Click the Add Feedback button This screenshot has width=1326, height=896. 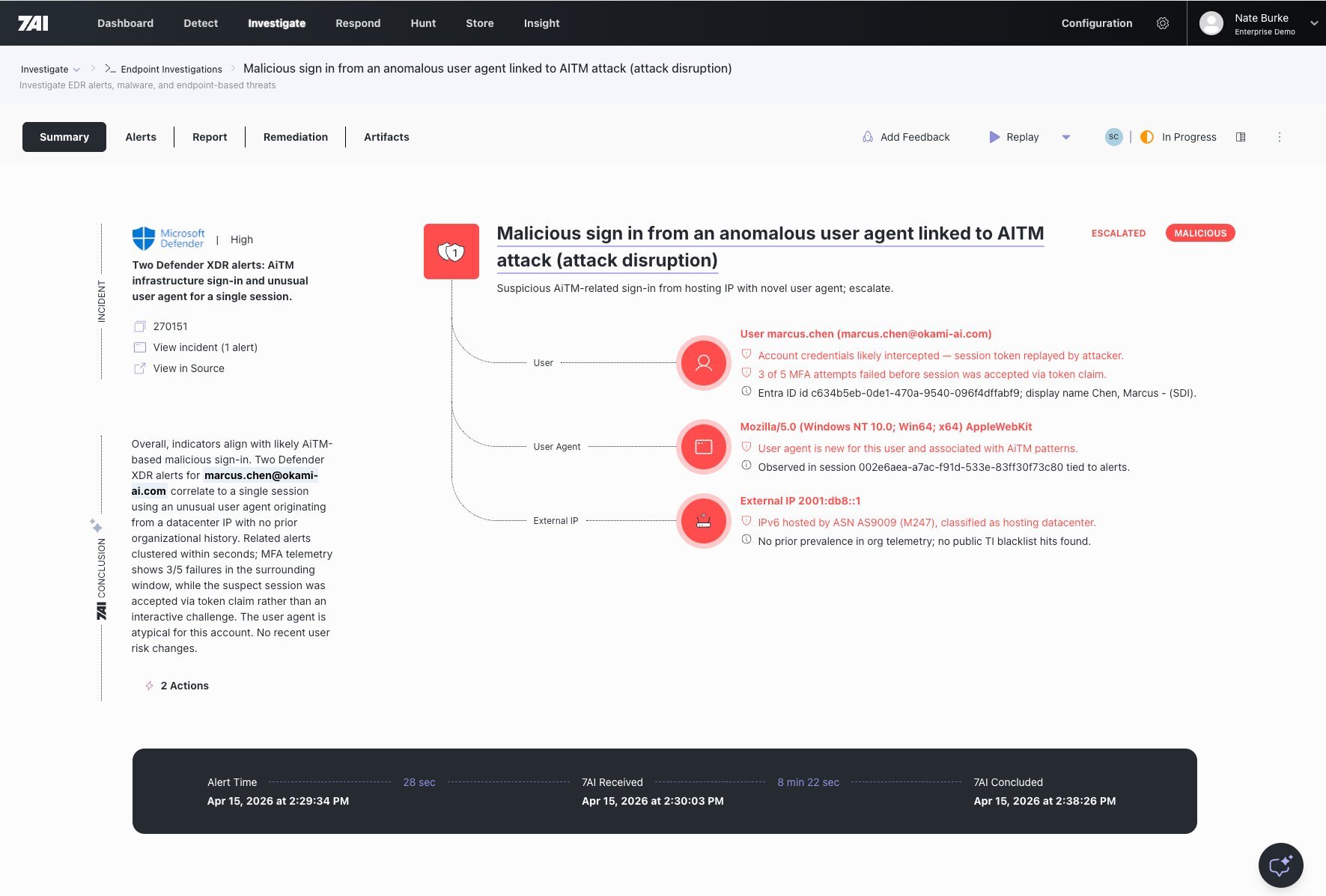click(906, 137)
